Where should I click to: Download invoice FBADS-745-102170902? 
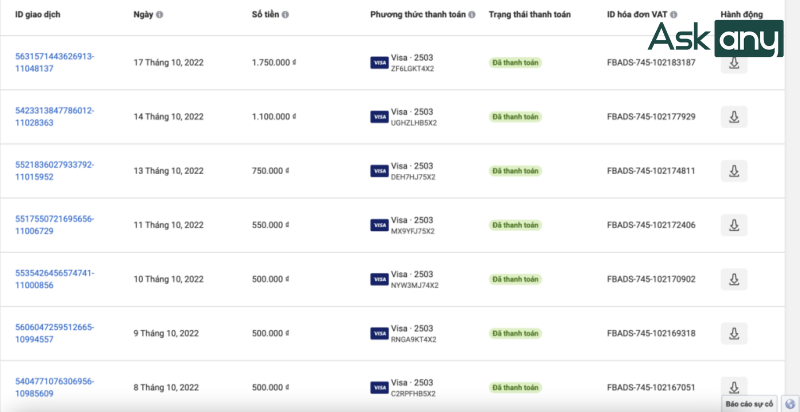click(733, 279)
